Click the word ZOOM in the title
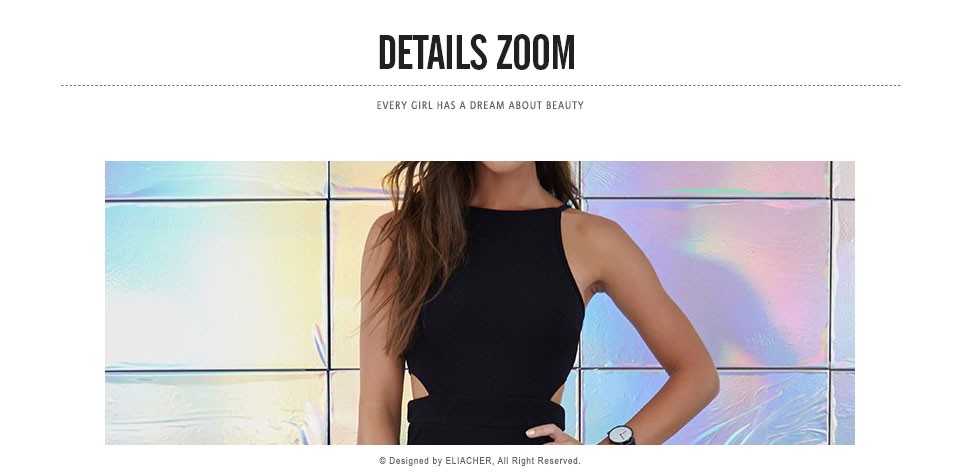Image resolution: width=960 pixels, height=475 pixels. 536,53
